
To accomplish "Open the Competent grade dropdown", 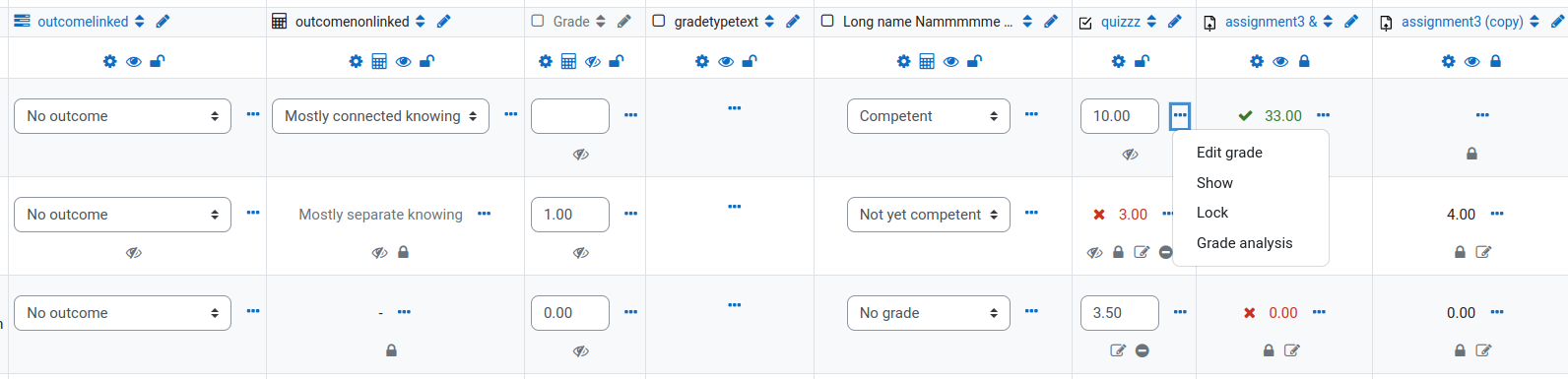I will click(x=928, y=116).
